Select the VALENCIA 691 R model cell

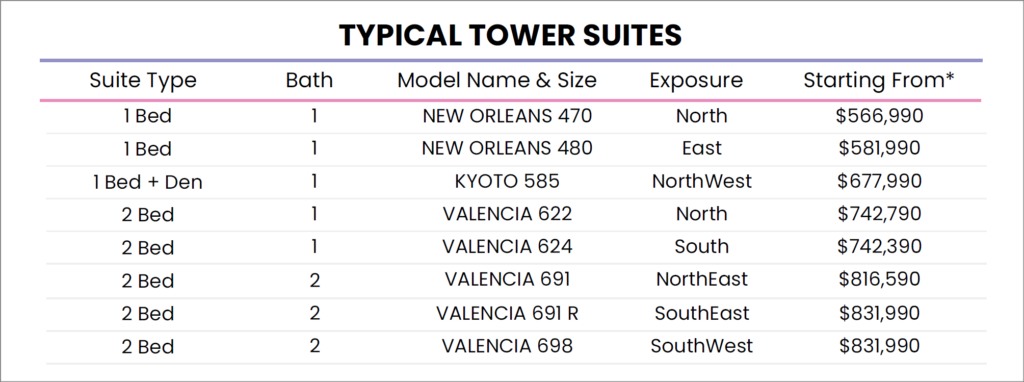click(507, 313)
